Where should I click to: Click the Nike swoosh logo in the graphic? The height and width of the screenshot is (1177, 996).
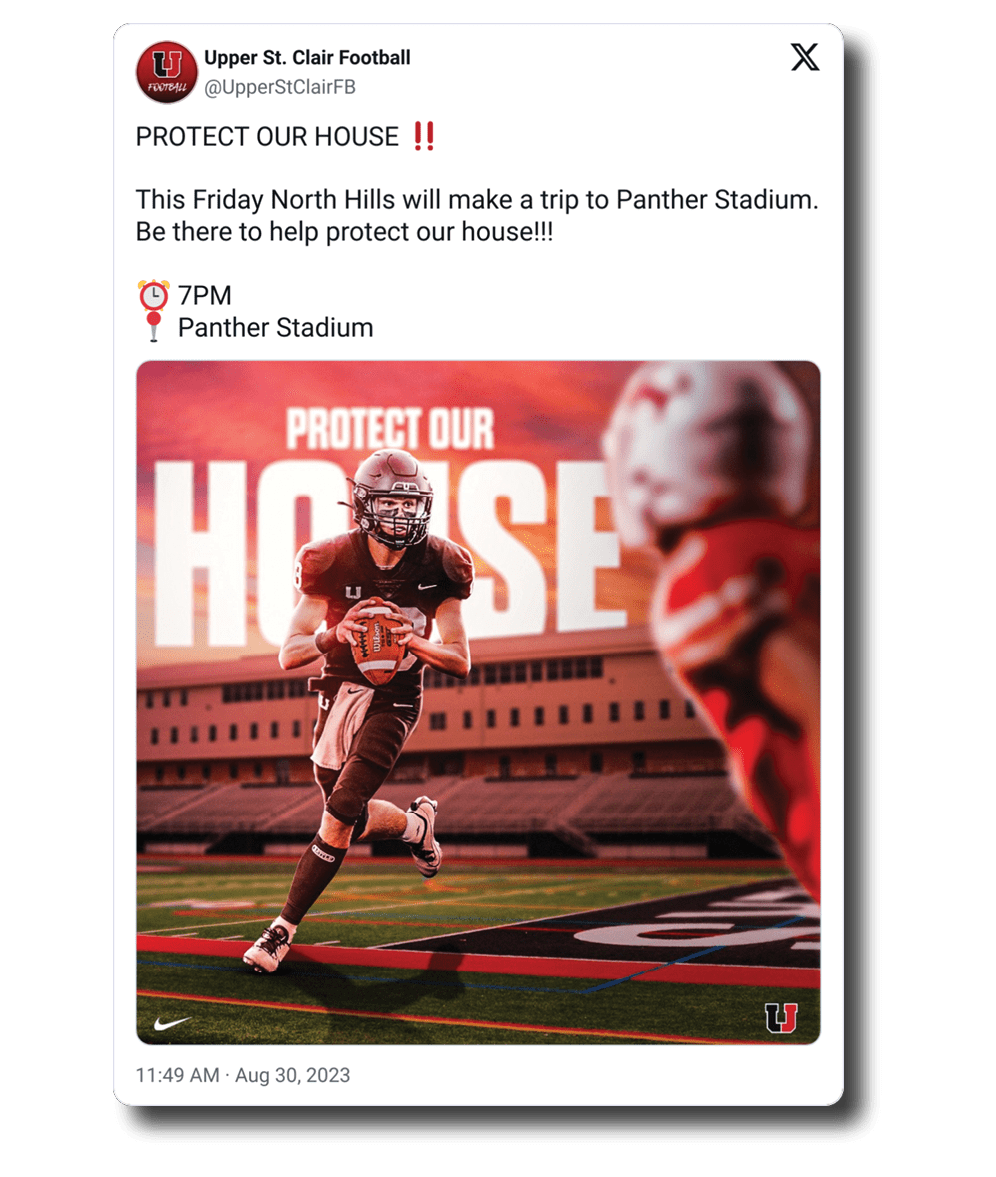pyautogui.click(x=173, y=1023)
